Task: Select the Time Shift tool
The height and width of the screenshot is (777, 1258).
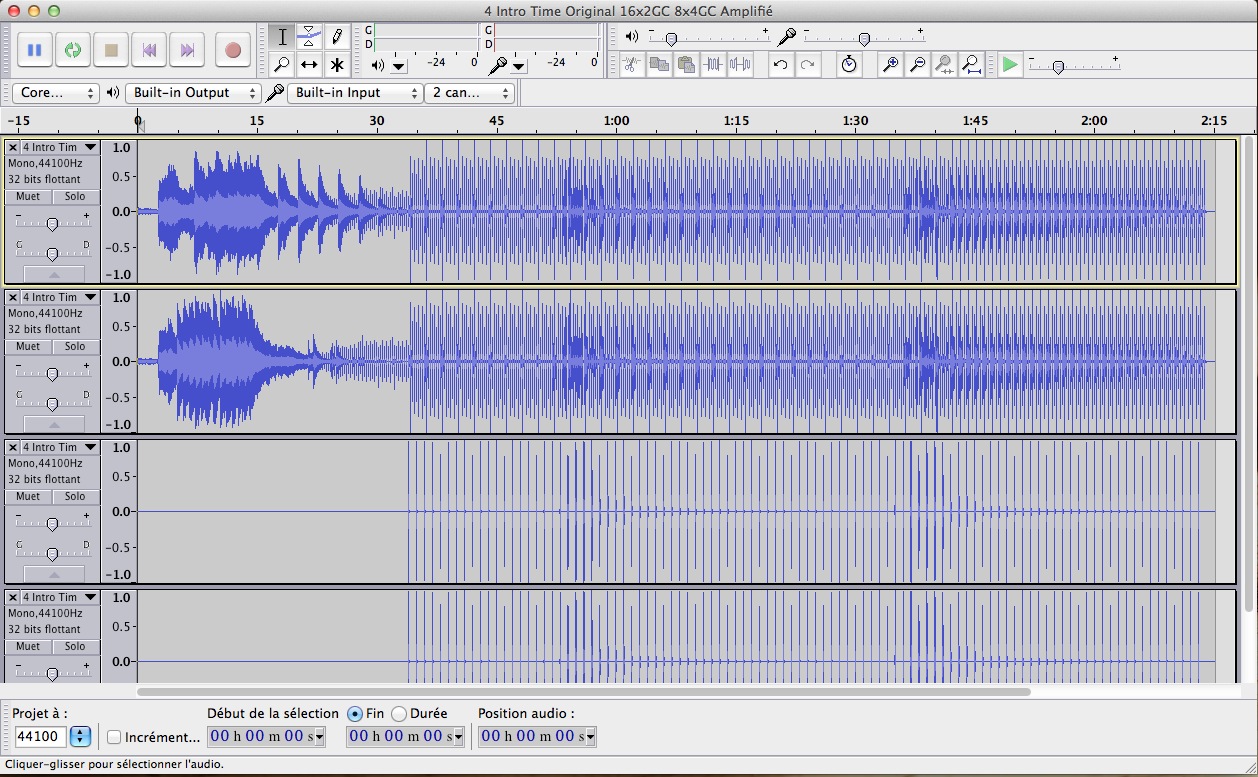Action: pos(310,65)
